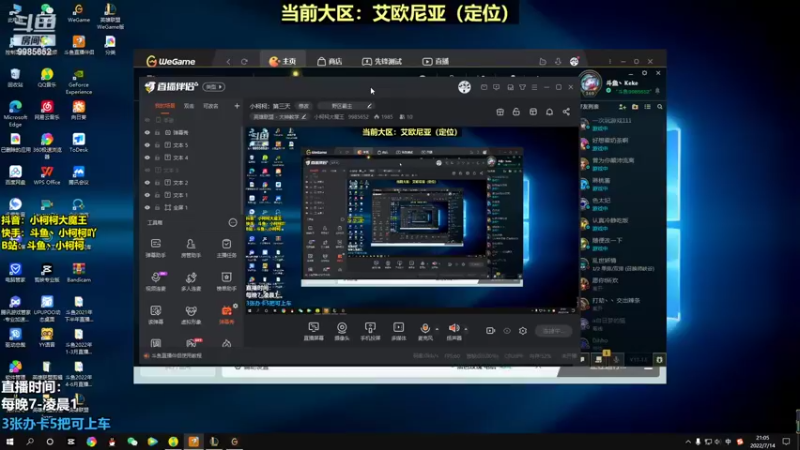Edit 英雄联盟 category selector
The image size is (800, 450).
(x=280, y=117)
